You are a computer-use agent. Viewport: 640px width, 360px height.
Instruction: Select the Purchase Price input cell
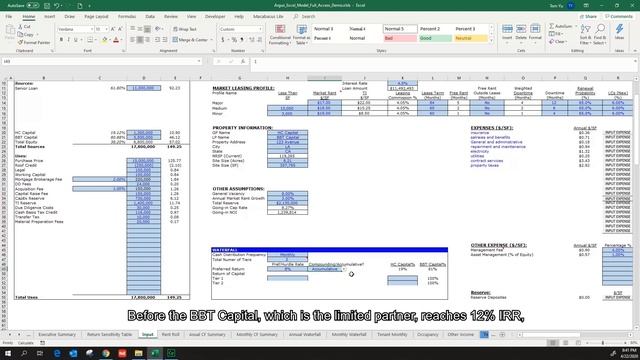143,160
